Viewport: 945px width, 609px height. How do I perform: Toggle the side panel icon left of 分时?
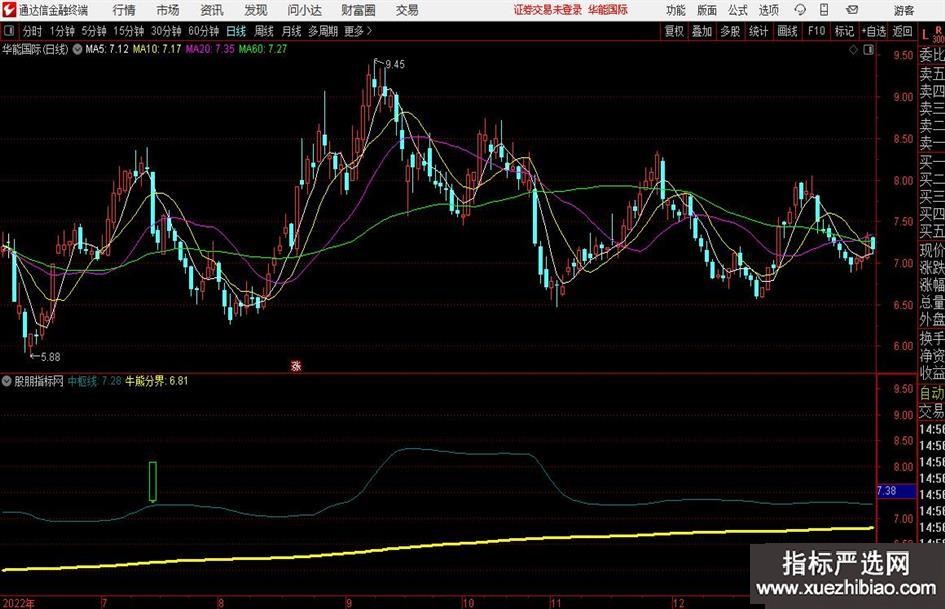pyautogui.click(x=8, y=31)
